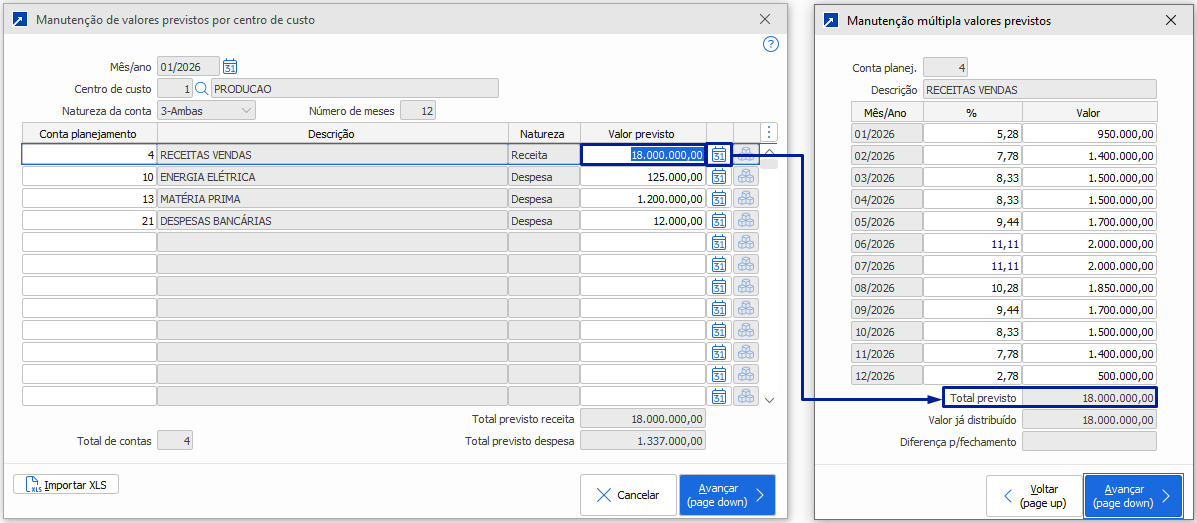1197x523 pixels.
Task: Open calendar picker next to Mês/ano field
Action: click(x=230, y=67)
